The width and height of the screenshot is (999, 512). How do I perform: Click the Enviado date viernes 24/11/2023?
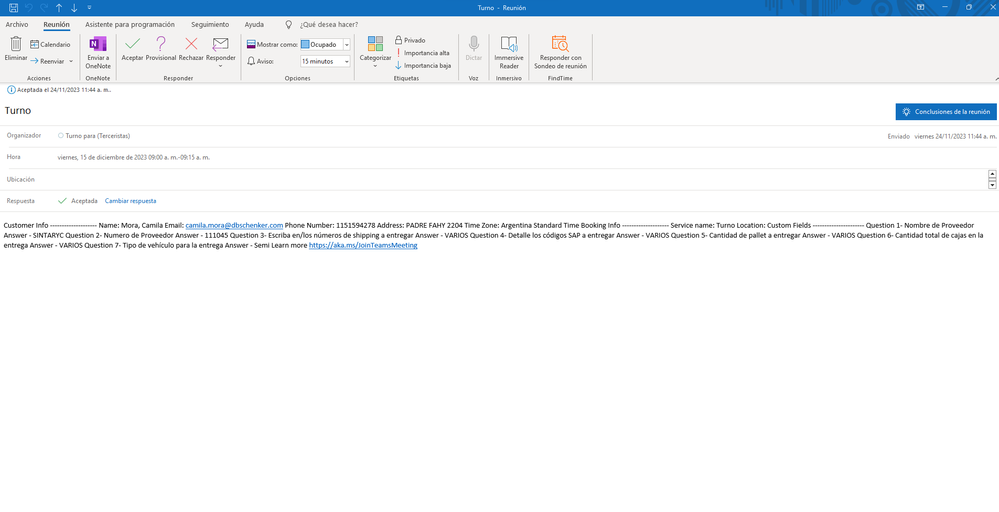tap(955, 136)
